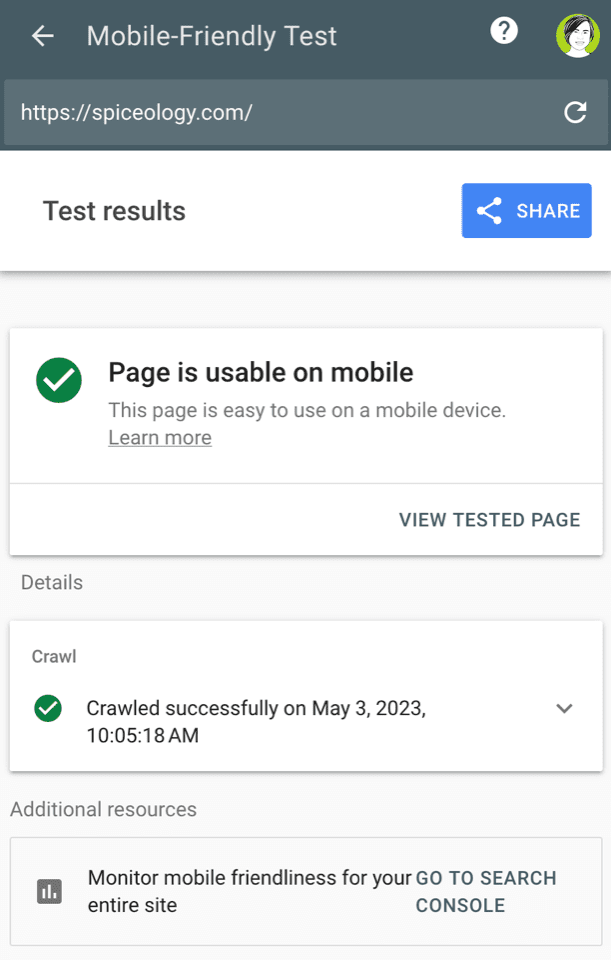
Task: Click the reload icon in the URL bar
Action: 575,112
